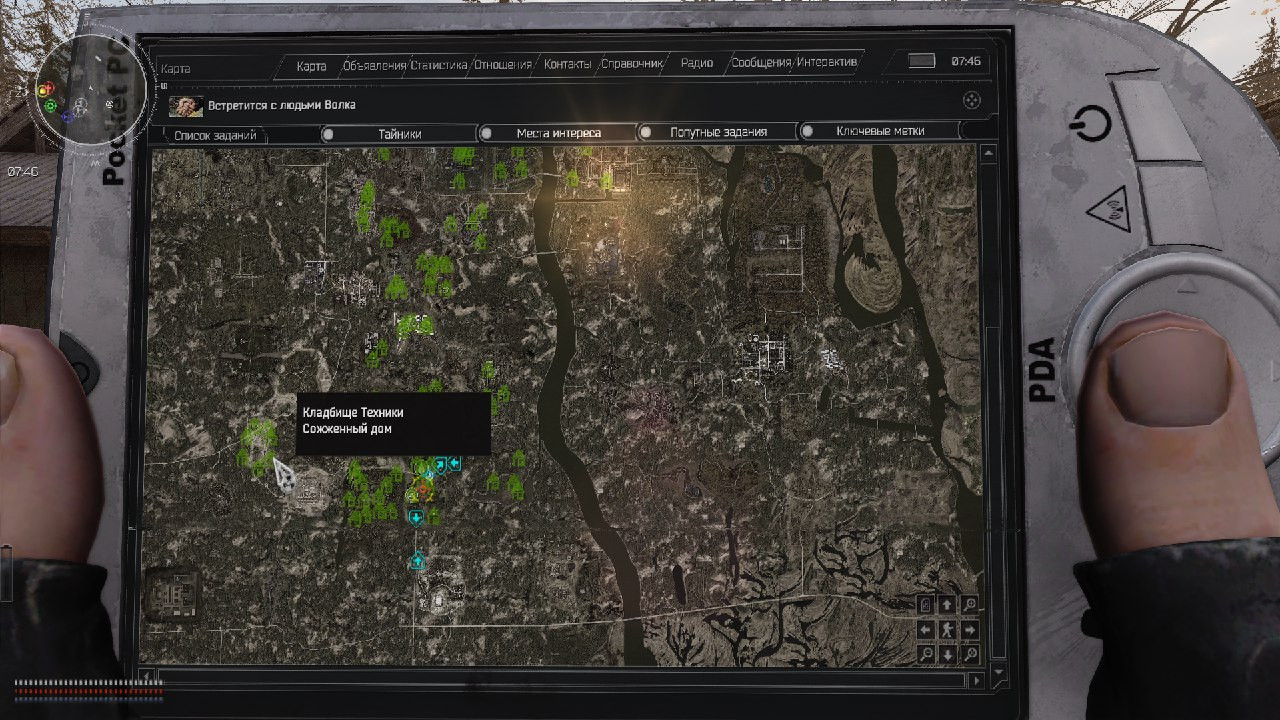The width and height of the screenshot is (1280, 720).
Task: Reset zoom with the crossed magnifier icon
Action: tap(970, 655)
